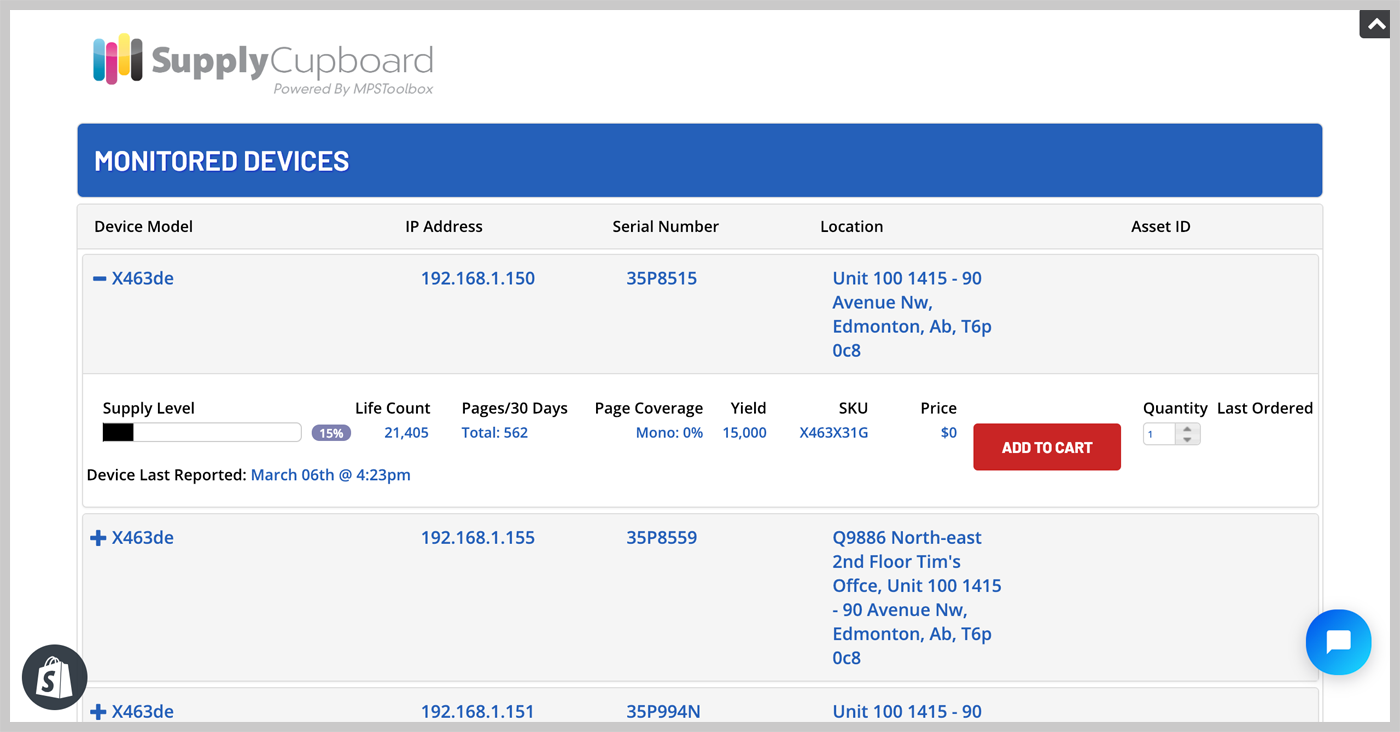Click the 15% supply level badge
Image resolution: width=1400 pixels, height=732 pixels.
coord(331,434)
